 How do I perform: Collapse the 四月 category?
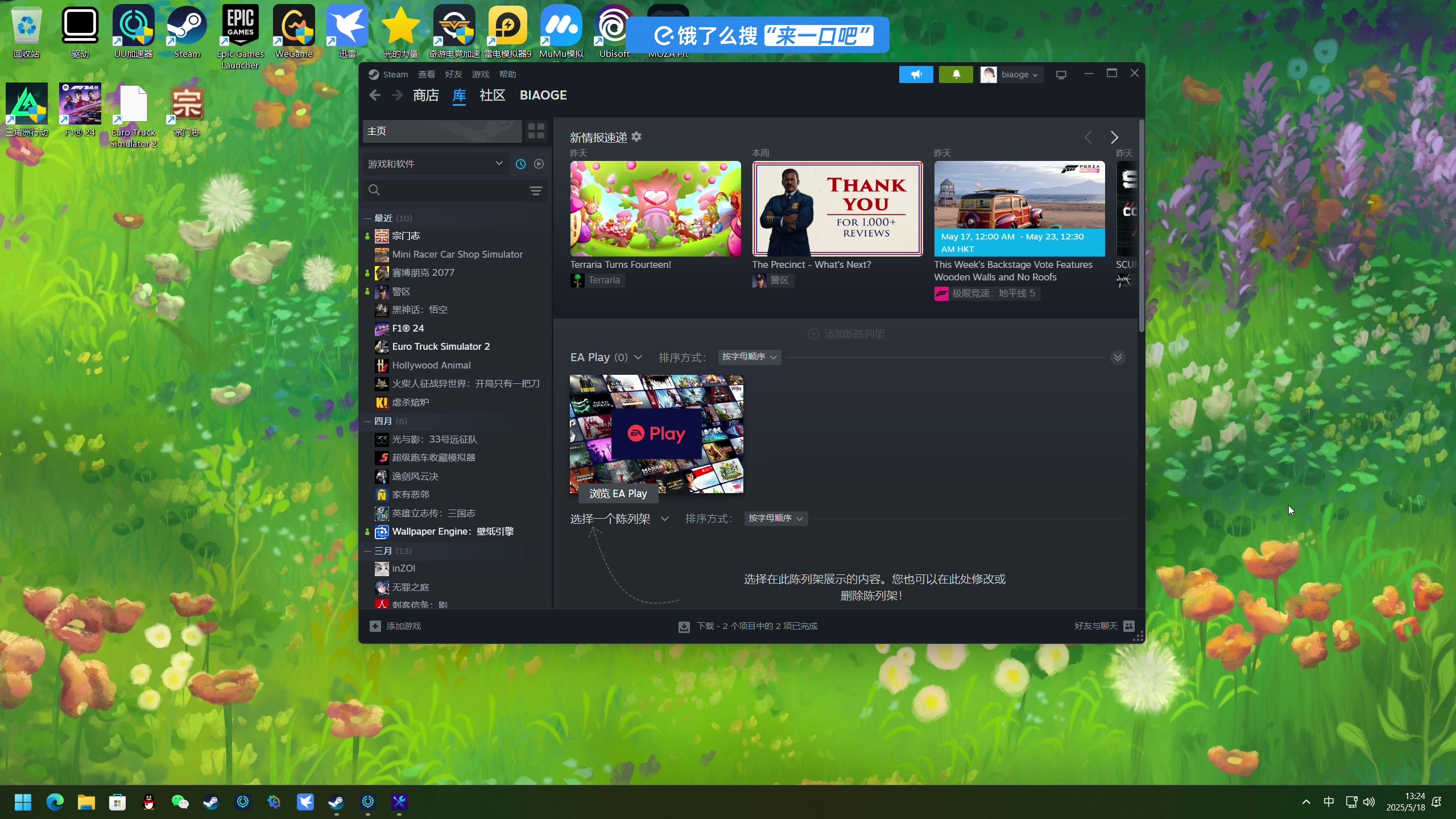(x=367, y=421)
